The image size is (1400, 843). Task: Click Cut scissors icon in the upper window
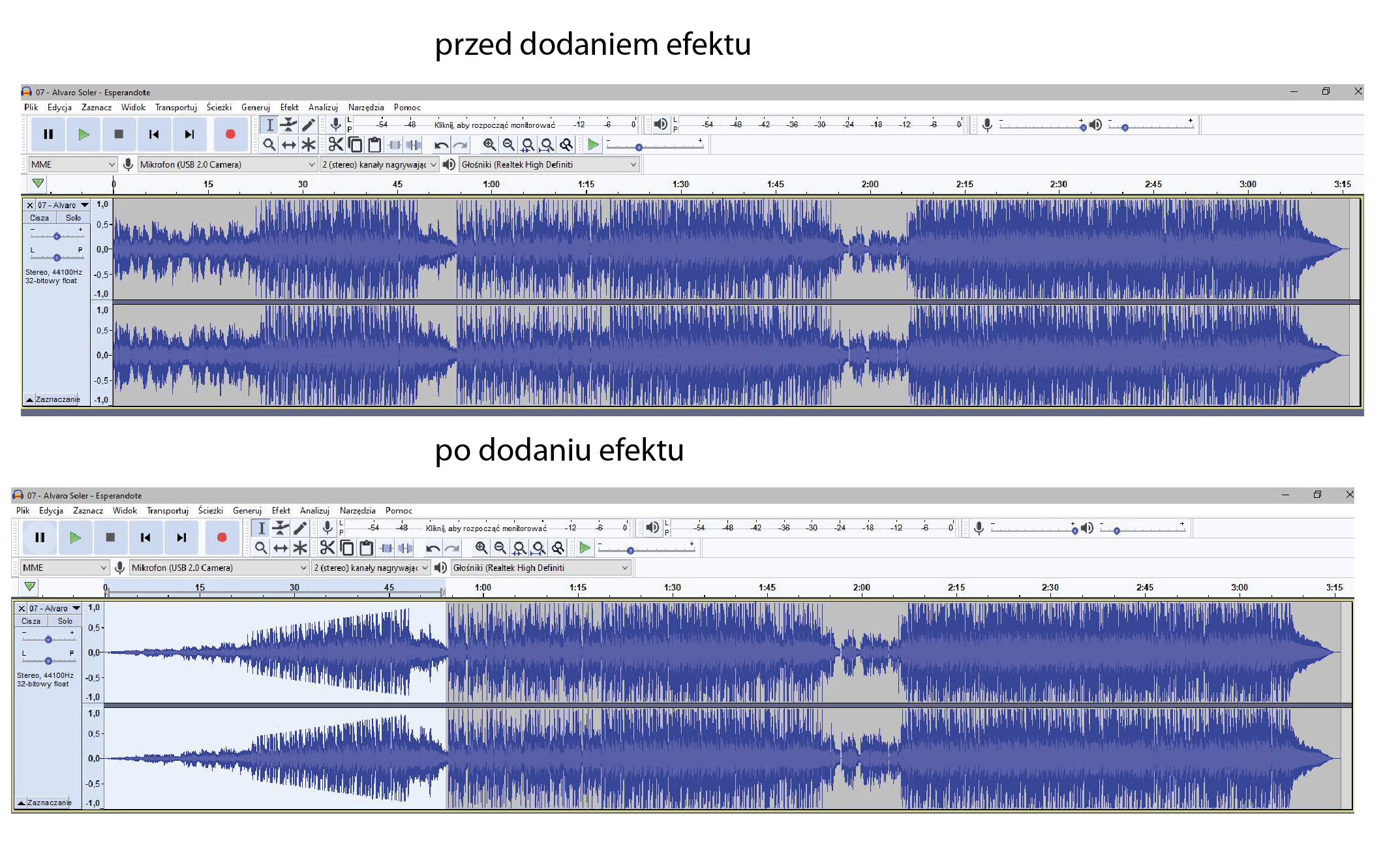click(335, 144)
